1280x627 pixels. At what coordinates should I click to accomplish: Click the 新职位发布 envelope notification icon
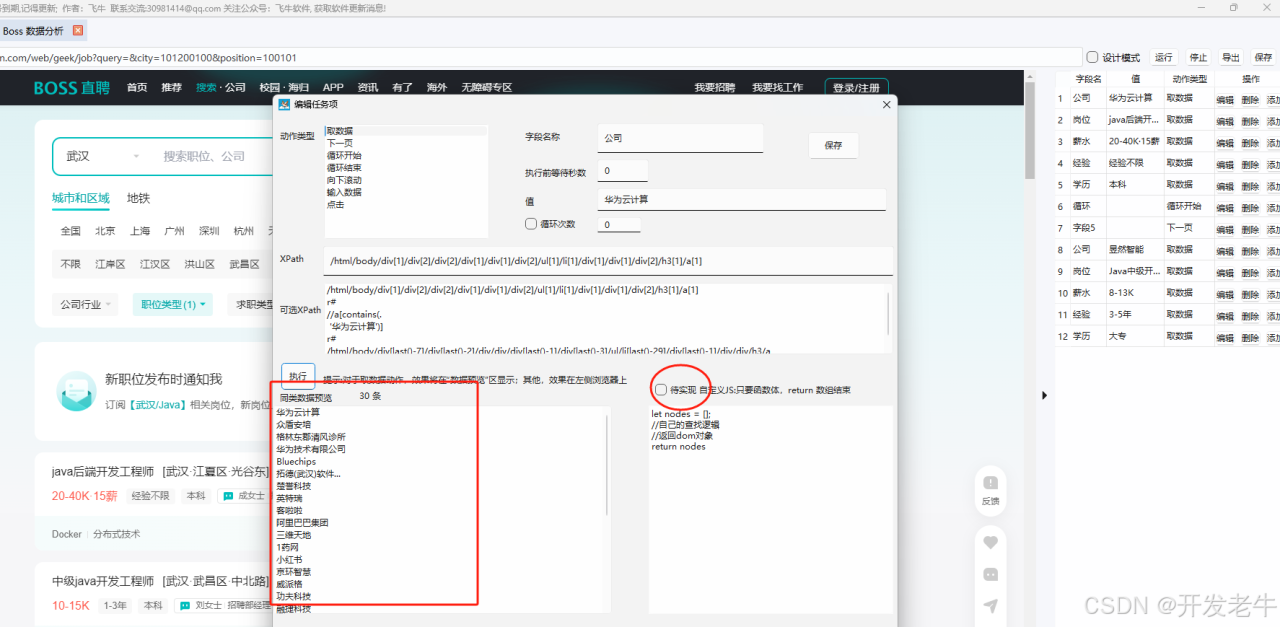pyautogui.click(x=77, y=391)
